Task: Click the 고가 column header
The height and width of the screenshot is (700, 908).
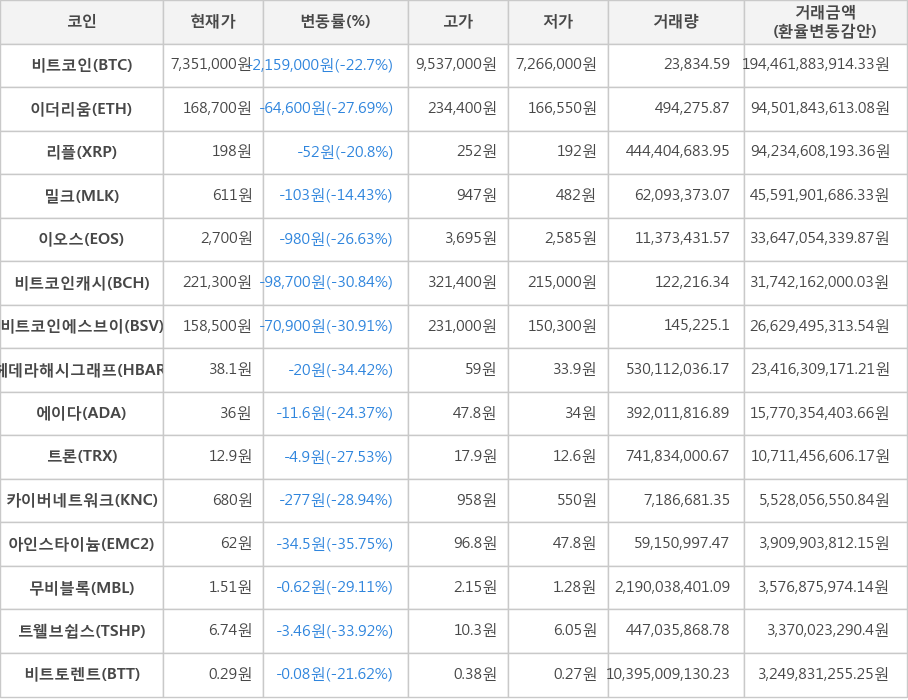Action: pyautogui.click(x=458, y=22)
